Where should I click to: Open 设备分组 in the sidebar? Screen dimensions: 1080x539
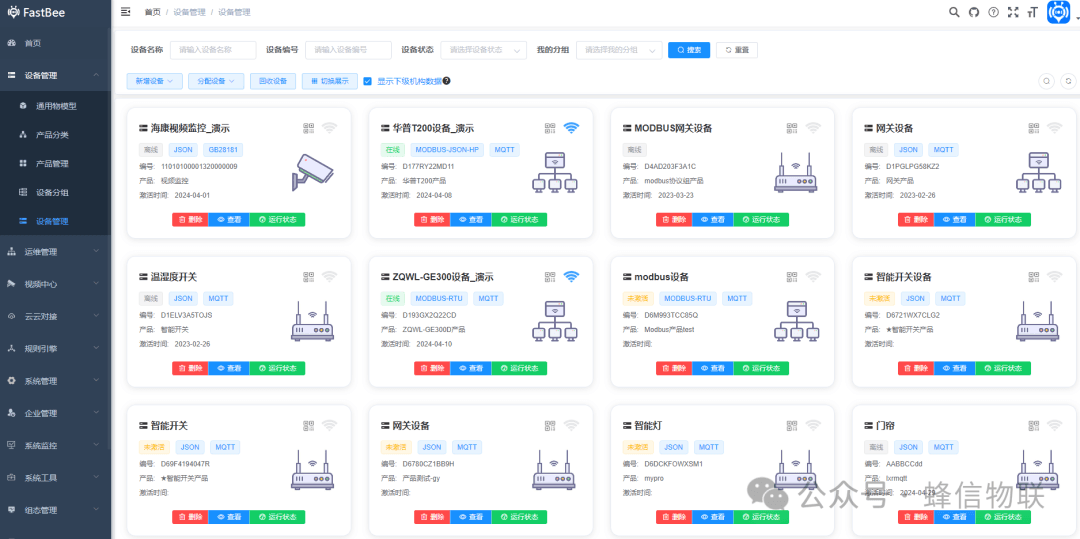[55, 193]
